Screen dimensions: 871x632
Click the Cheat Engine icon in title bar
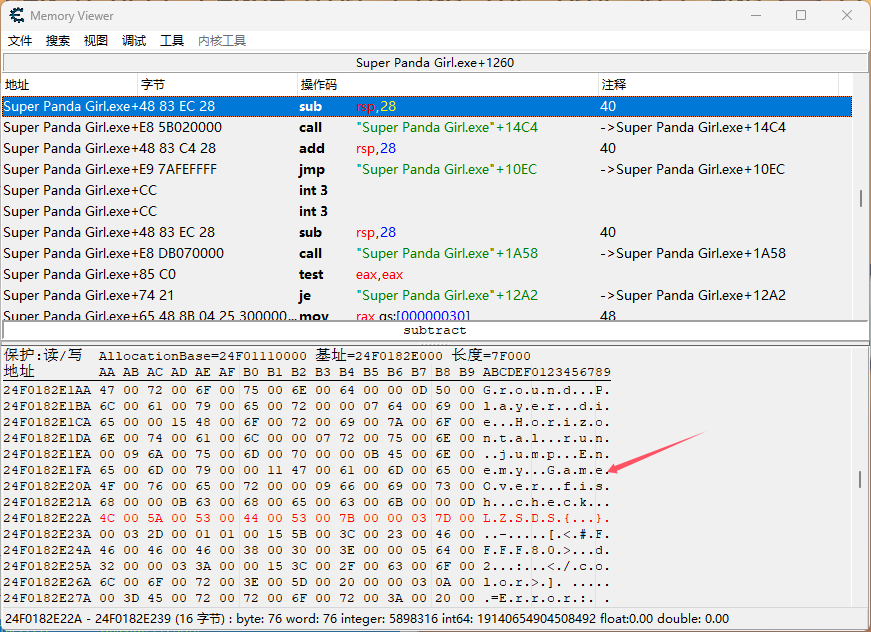17,15
